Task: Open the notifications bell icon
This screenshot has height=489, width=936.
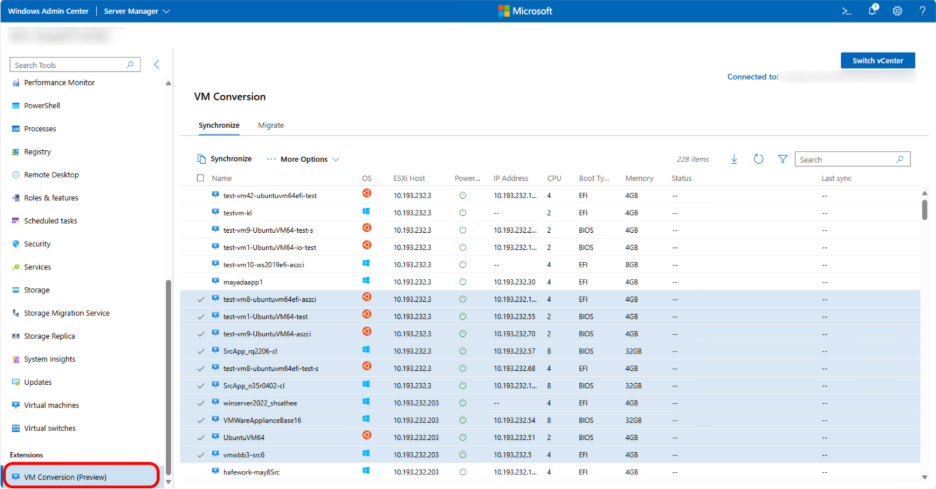Action: pyautogui.click(x=870, y=11)
